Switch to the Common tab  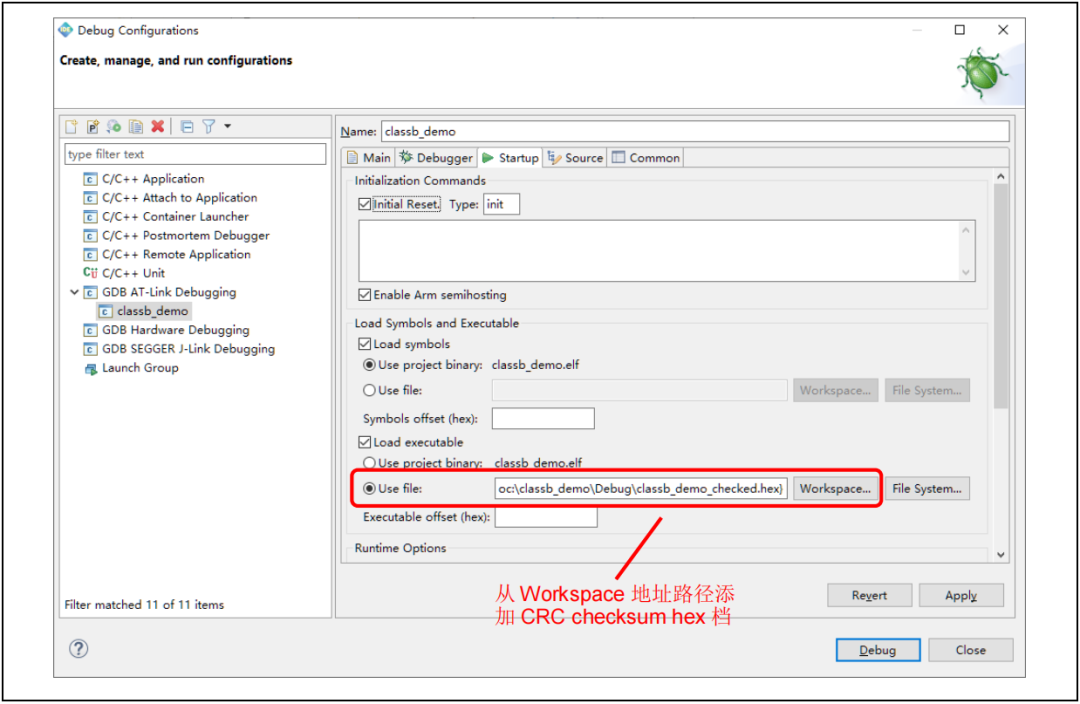click(x=646, y=158)
